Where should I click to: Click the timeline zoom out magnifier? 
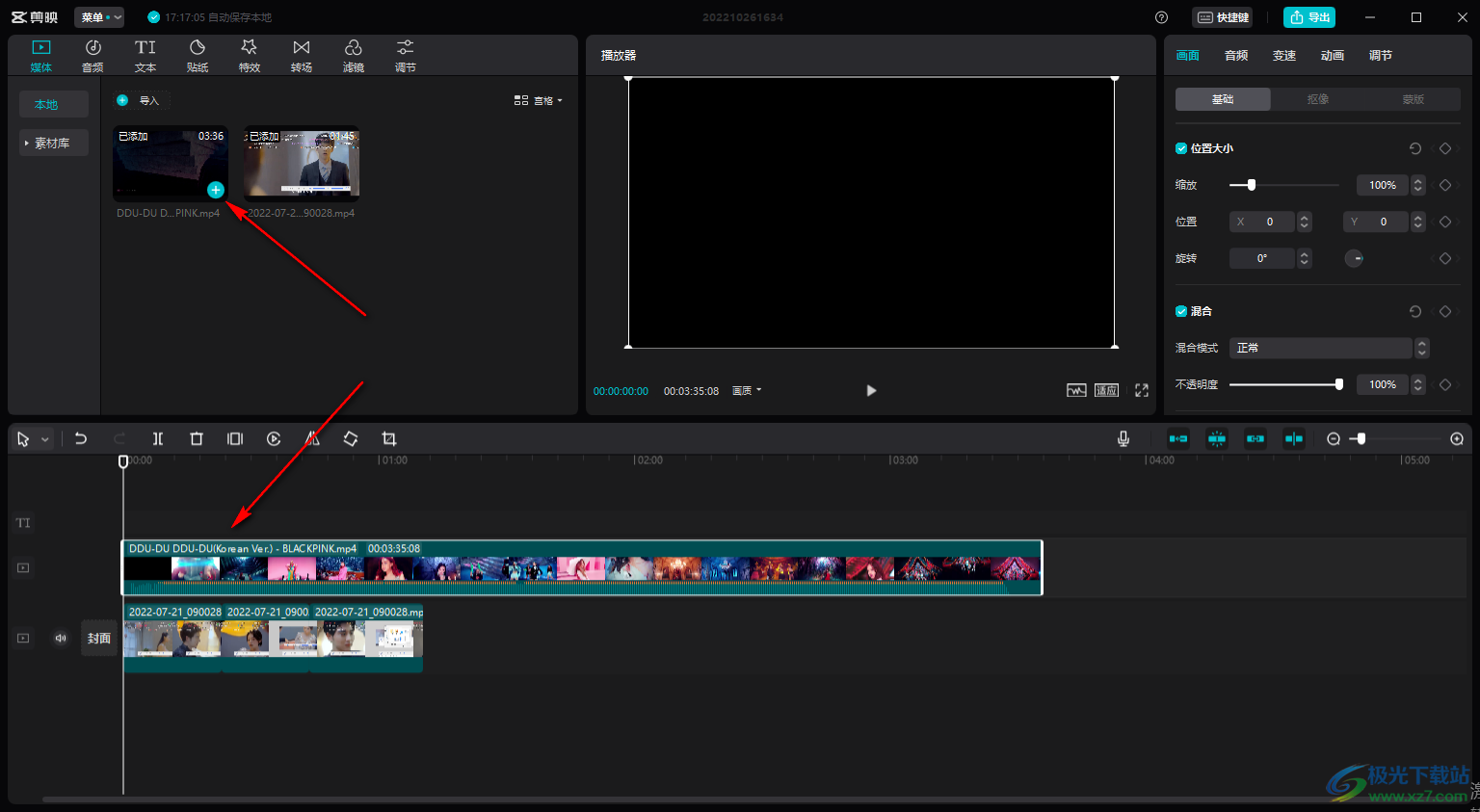[1334, 438]
